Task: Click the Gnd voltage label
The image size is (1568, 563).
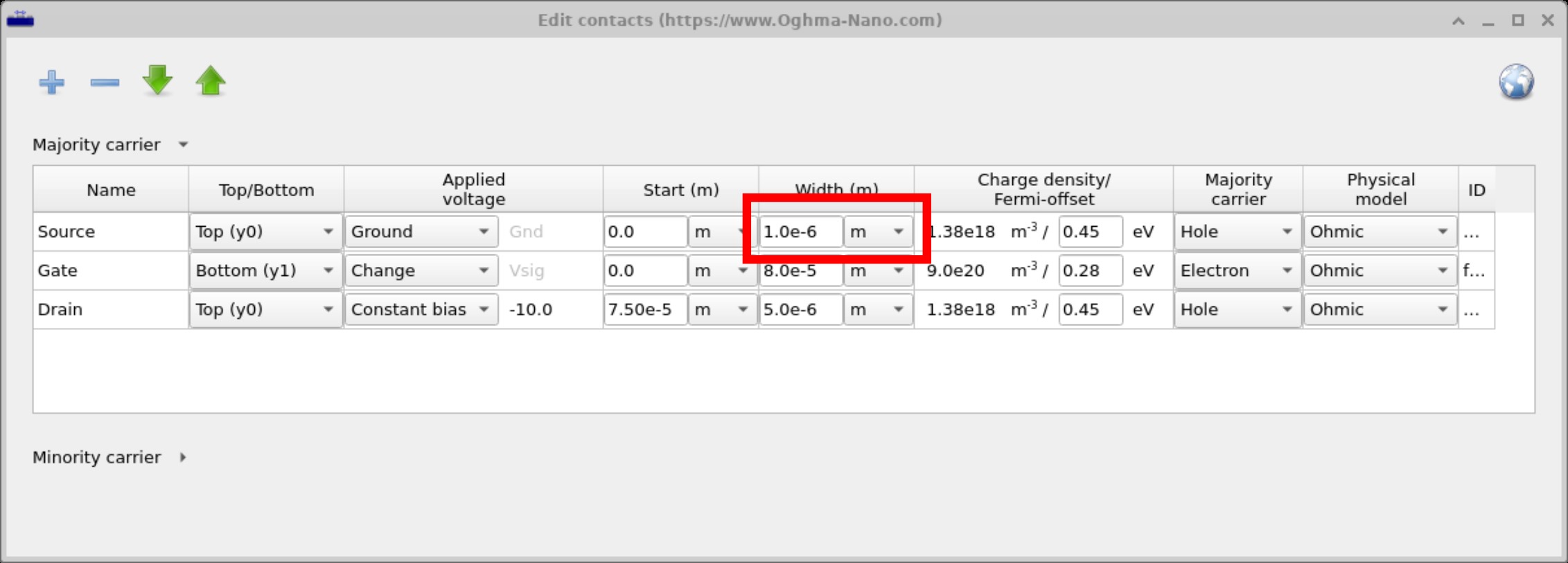Action: (526, 232)
